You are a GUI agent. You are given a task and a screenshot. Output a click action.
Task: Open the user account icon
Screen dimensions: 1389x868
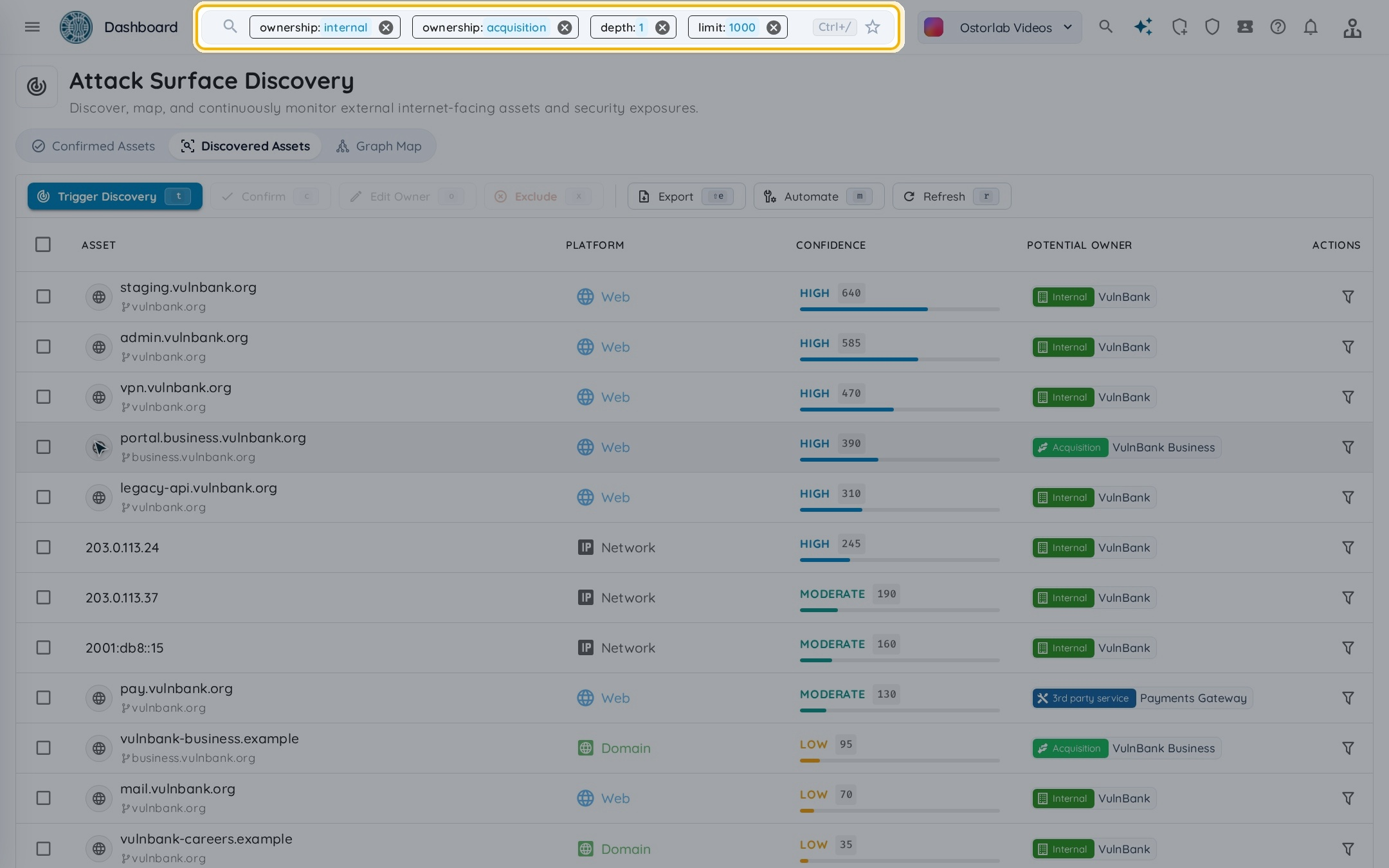point(1352,28)
